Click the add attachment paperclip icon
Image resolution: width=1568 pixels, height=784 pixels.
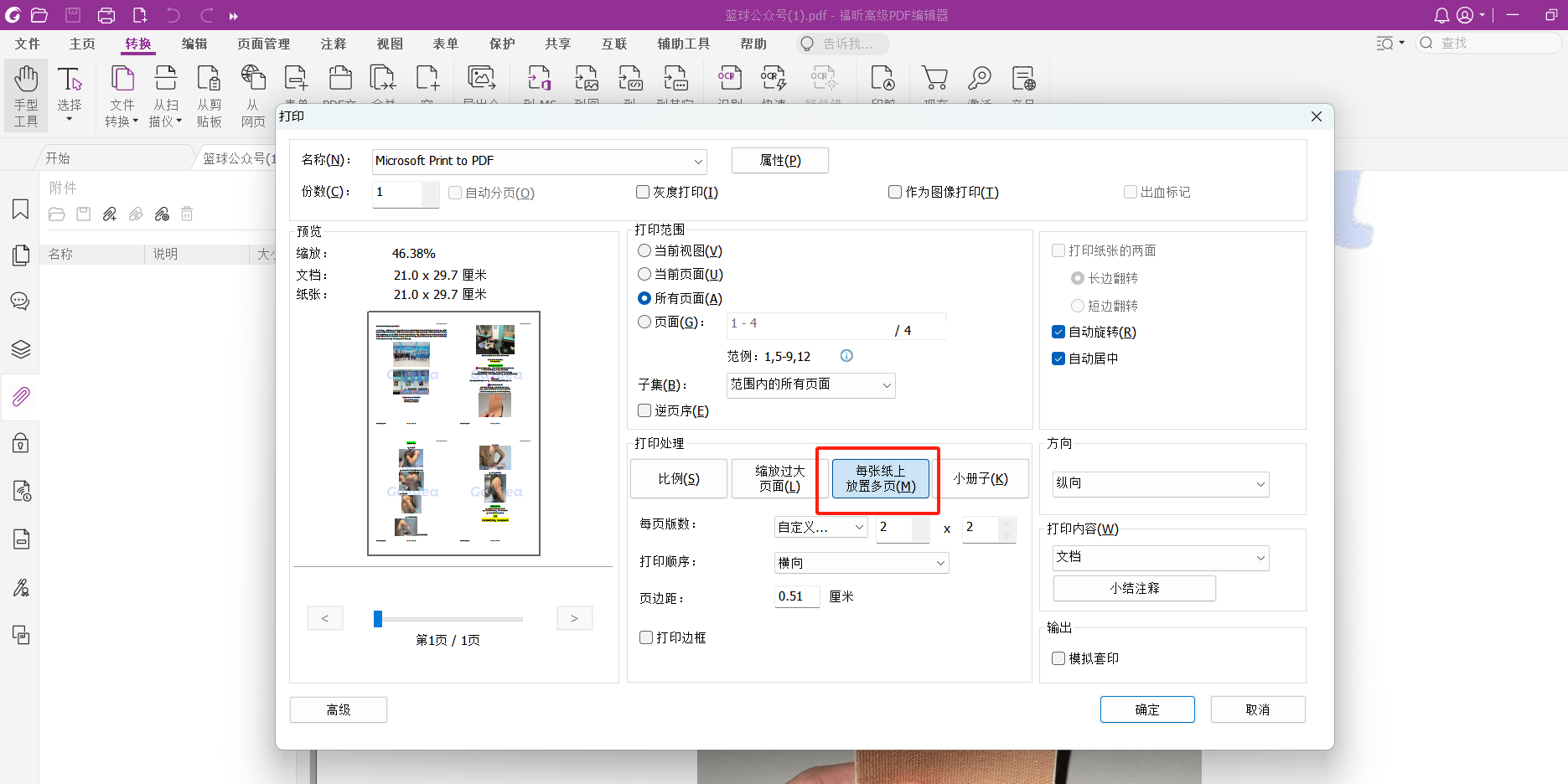(110, 214)
